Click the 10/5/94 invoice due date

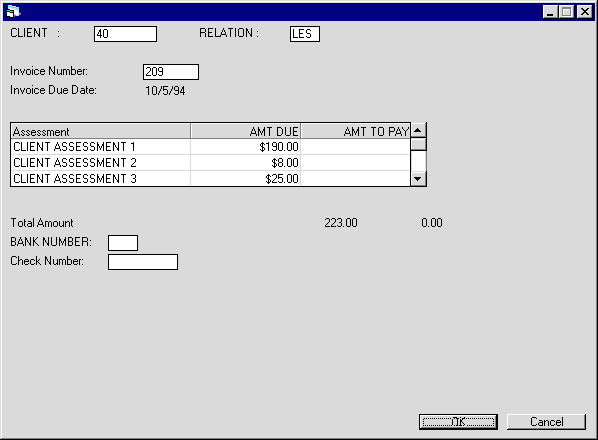point(165,91)
